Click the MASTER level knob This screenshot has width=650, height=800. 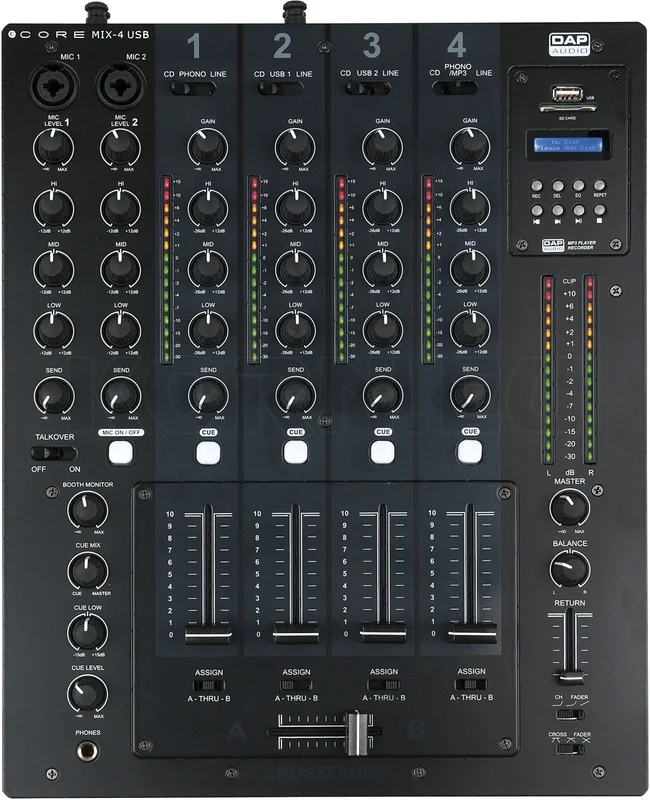569,508
